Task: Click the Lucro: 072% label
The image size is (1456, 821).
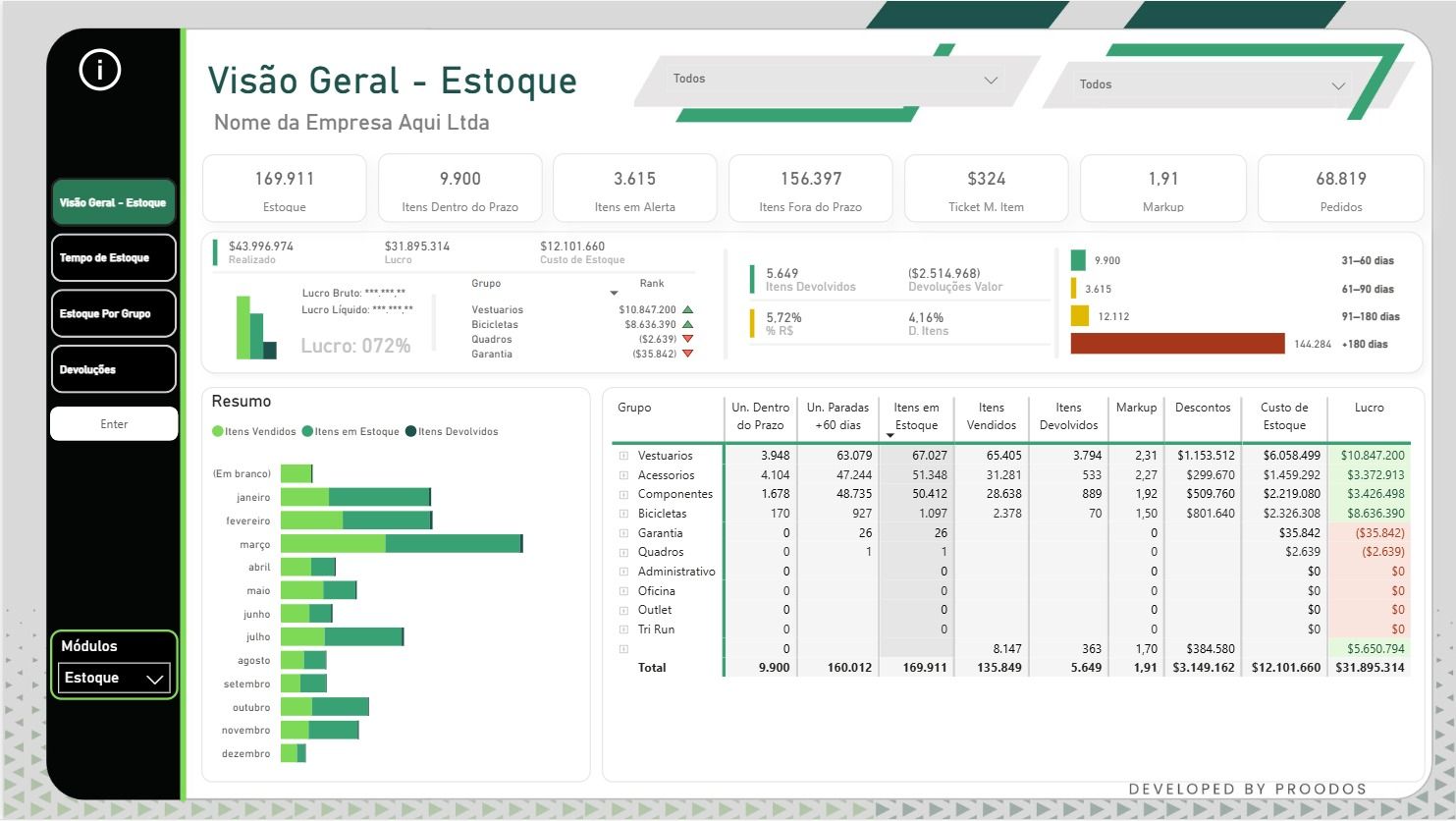Action: (355, 346)
